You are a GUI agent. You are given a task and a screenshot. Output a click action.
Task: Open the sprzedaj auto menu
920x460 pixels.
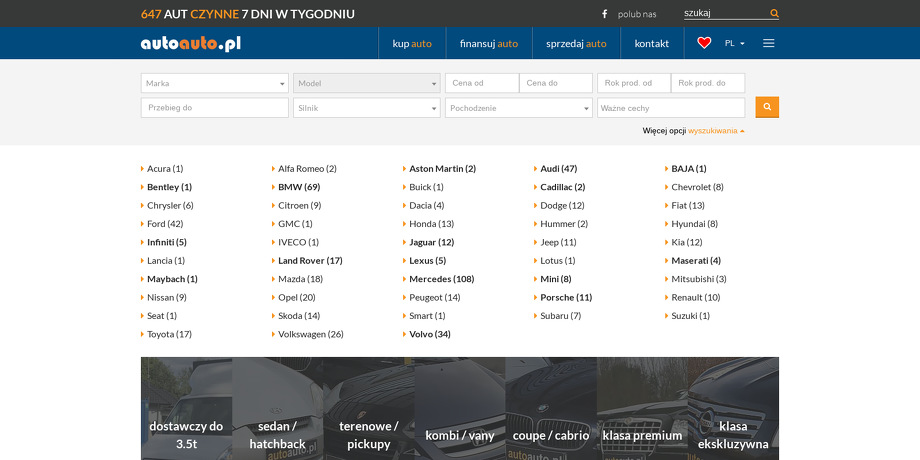coord(576,43)
